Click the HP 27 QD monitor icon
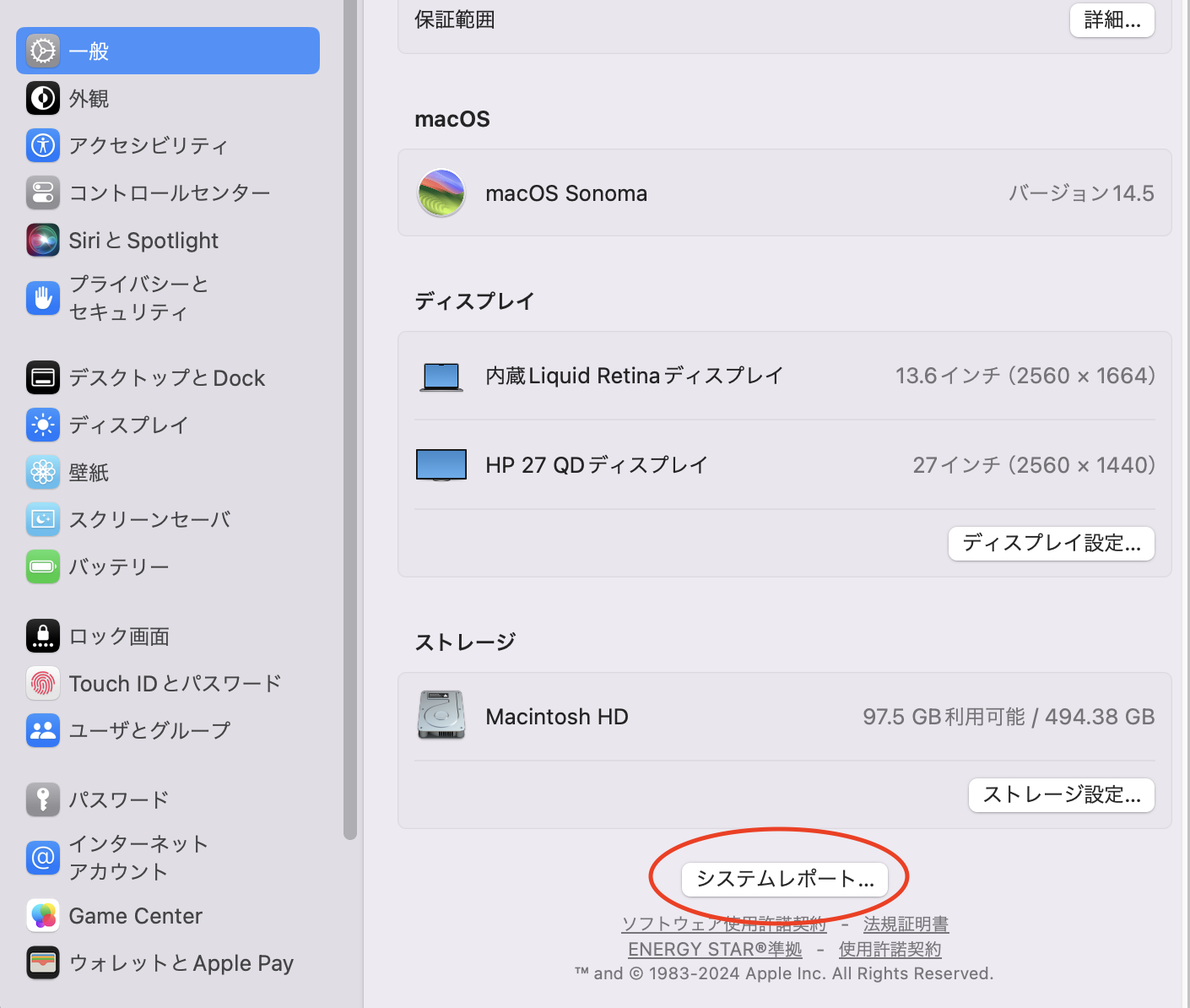 tap(441, 465)
